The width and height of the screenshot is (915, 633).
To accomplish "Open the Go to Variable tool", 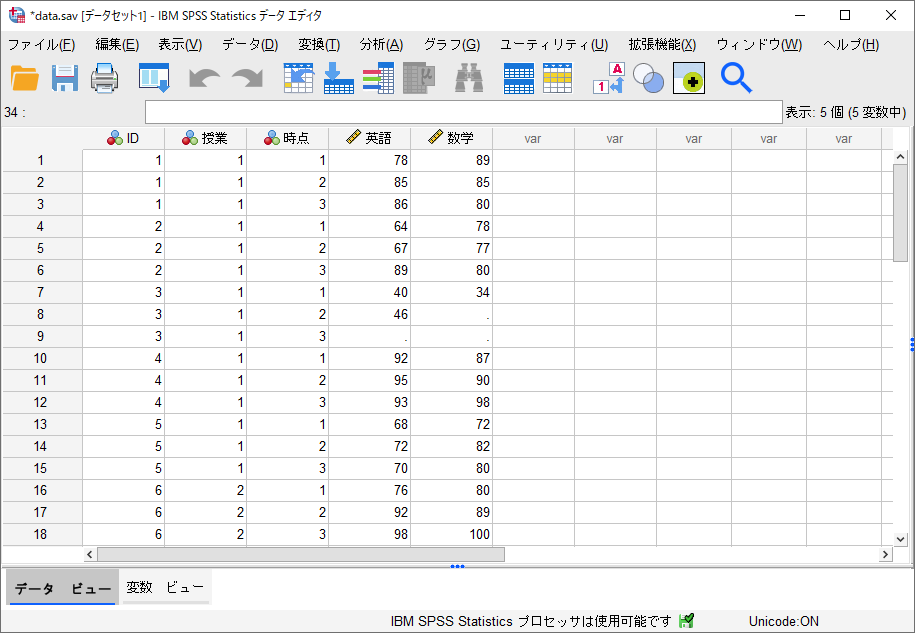I will pos(337,78).
